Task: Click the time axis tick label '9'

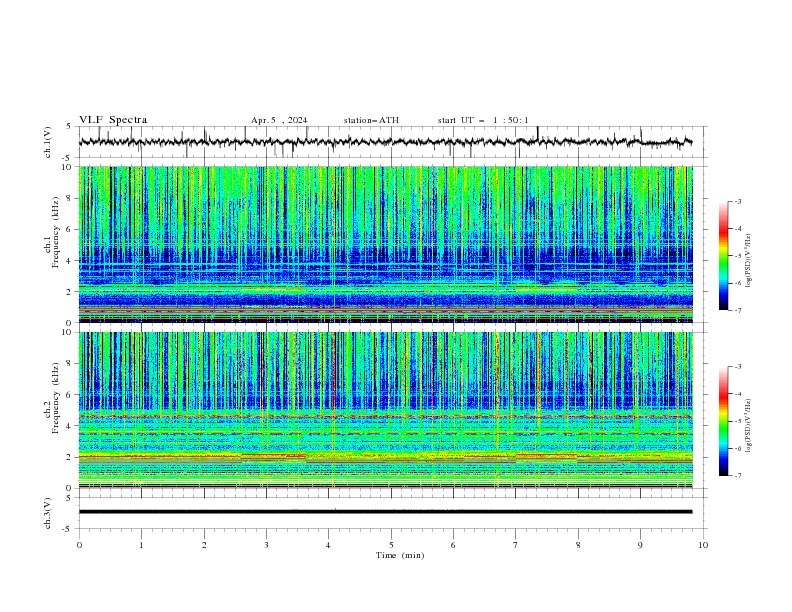Action: tap(640, 545)
